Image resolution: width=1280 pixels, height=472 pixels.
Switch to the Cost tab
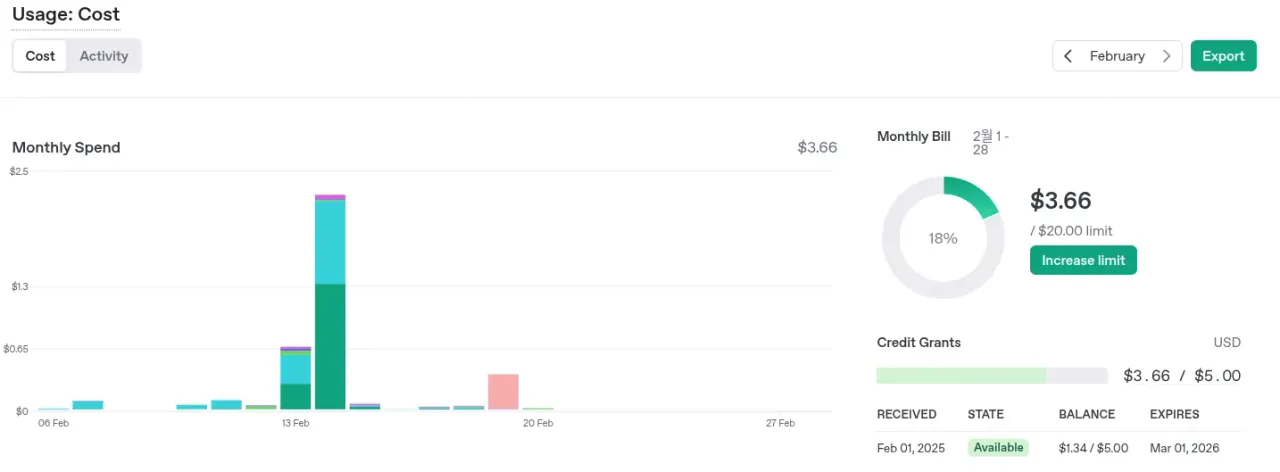point(40,56)
